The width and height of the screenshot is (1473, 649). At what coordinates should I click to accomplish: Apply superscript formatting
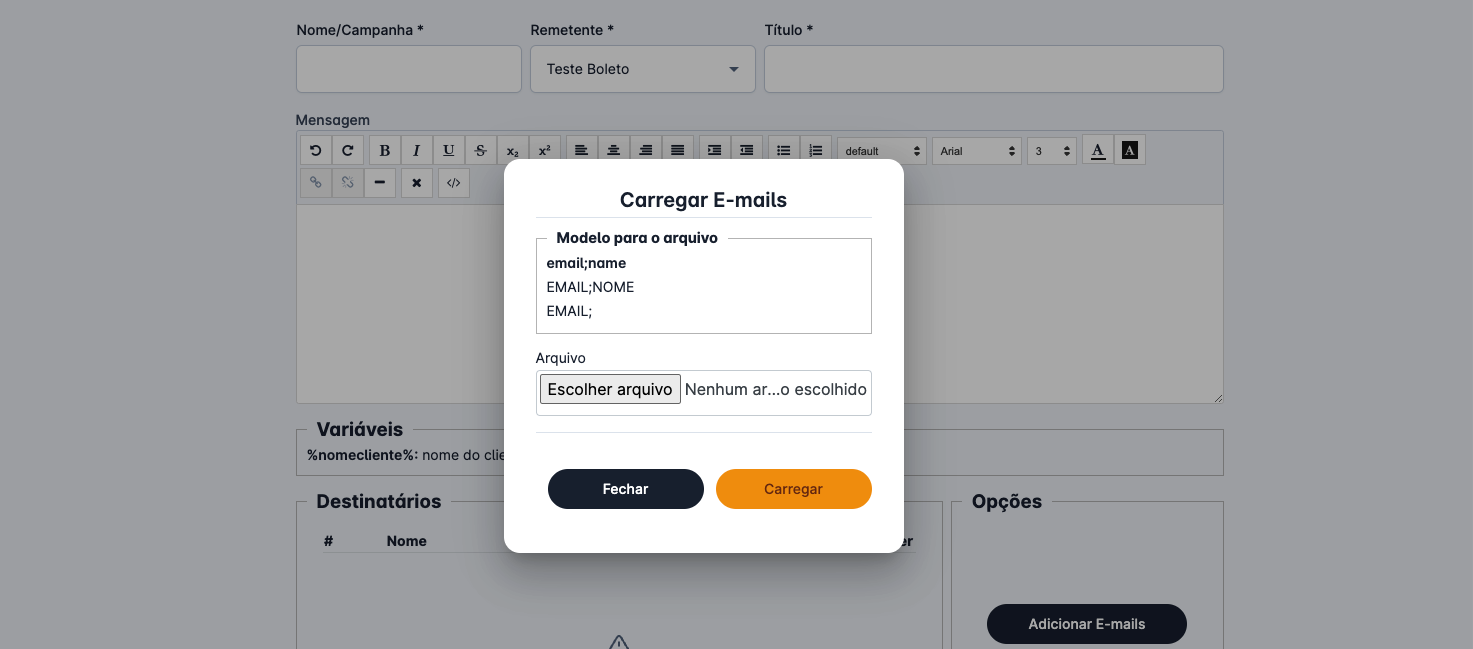545,151
